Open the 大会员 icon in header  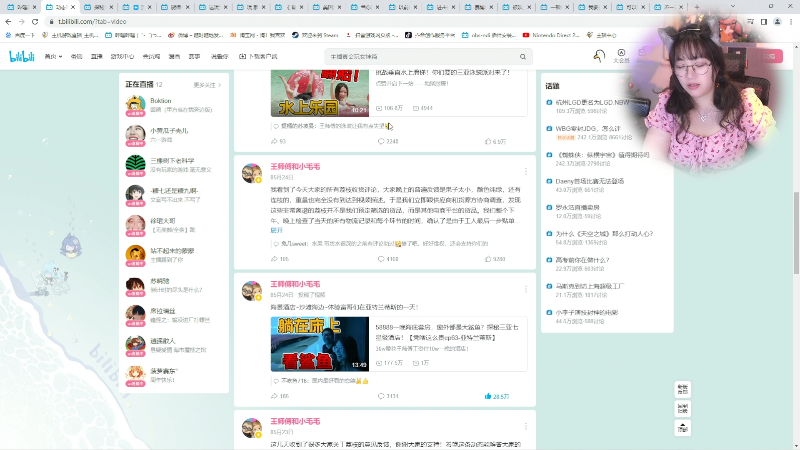621,56
